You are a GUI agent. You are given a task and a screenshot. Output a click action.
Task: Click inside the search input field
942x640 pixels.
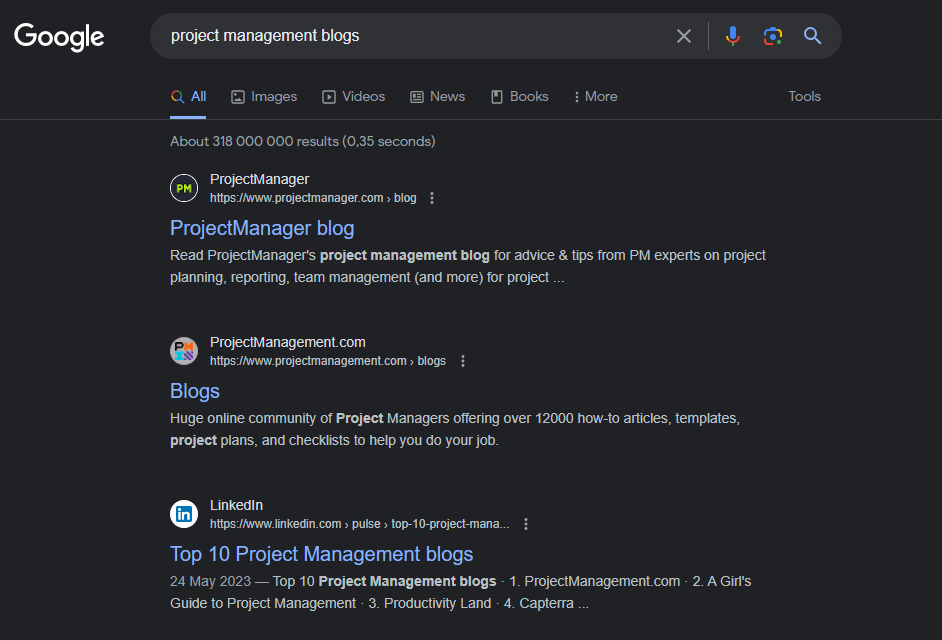click(x=400, y=35)
